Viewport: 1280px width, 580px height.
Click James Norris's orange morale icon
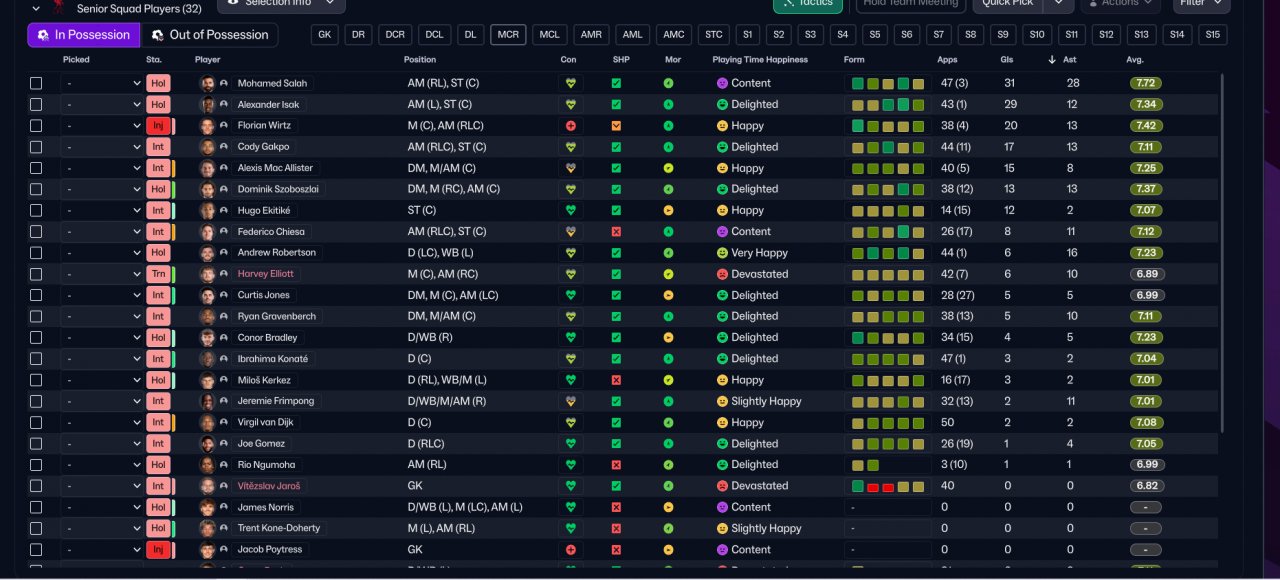point(668,508)
